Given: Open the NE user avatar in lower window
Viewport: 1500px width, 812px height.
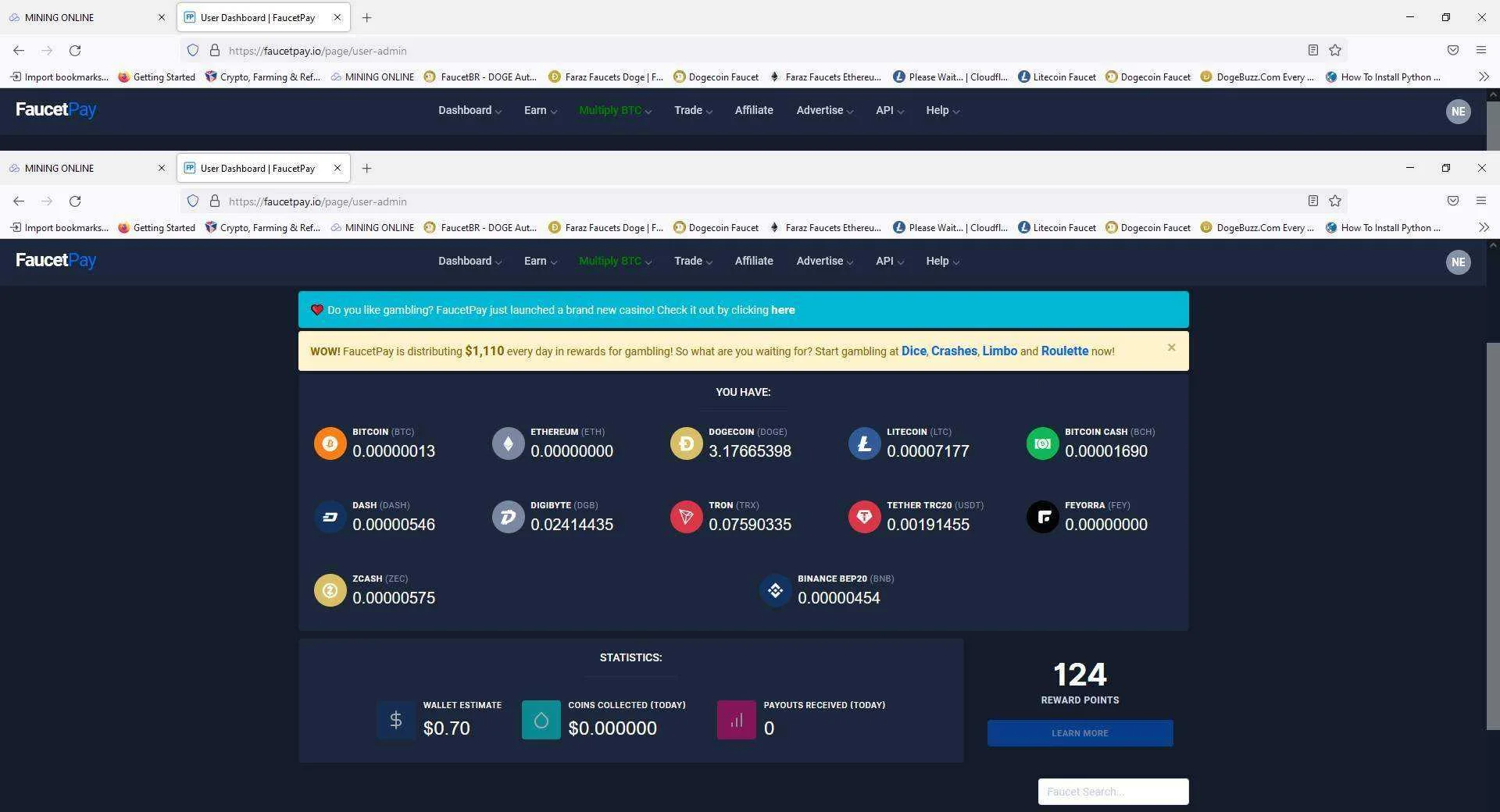Looking at the screenshot, I should pos(1458,262).
